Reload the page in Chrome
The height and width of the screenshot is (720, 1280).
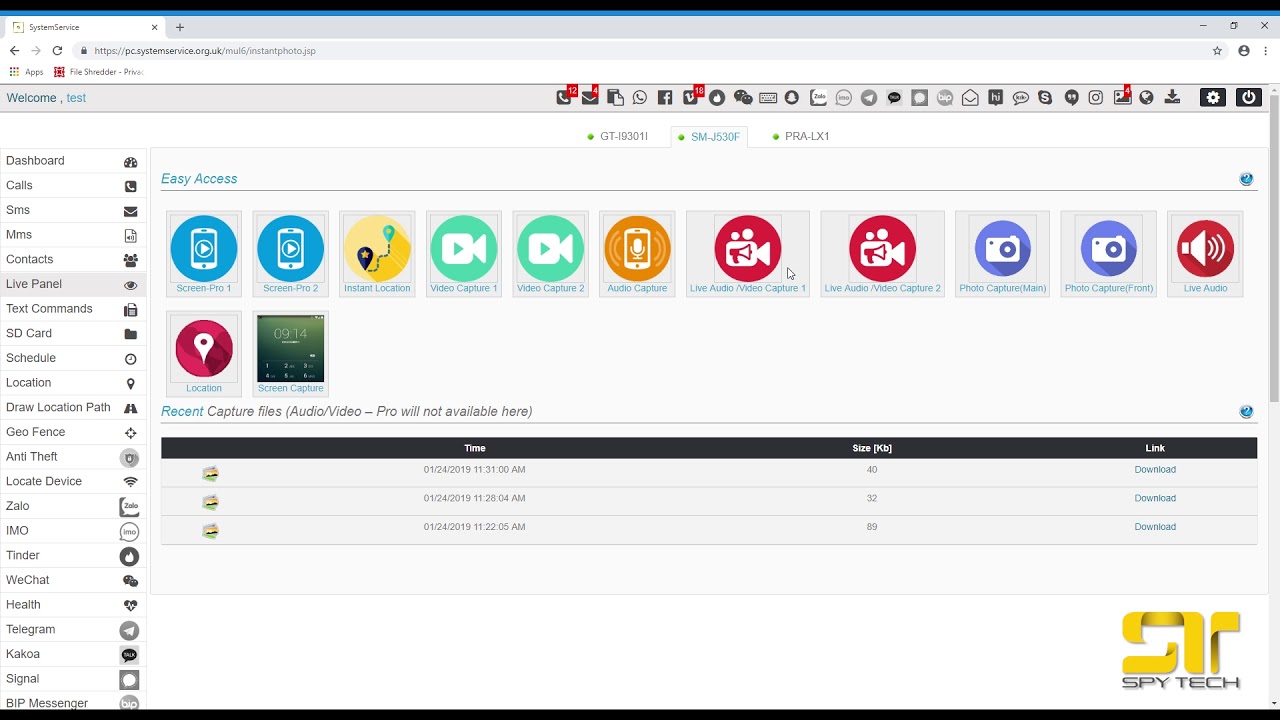point(57,51)
